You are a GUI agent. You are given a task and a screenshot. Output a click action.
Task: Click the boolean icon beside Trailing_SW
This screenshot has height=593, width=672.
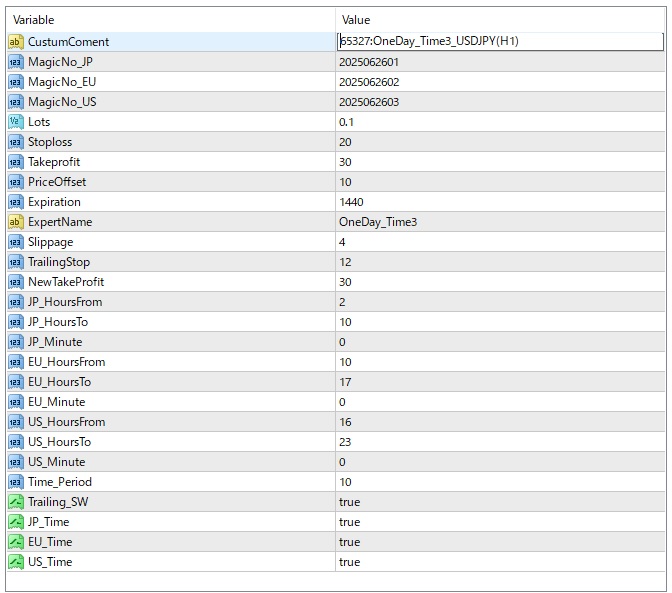pos(15,502)
